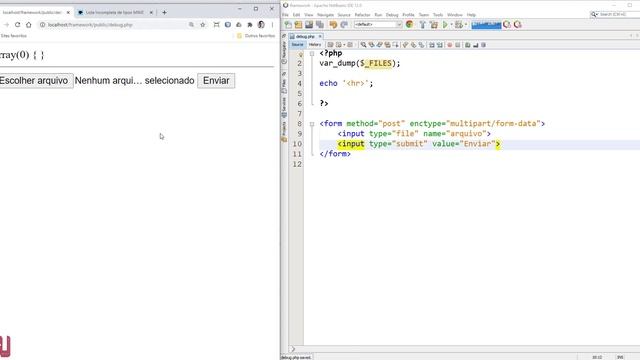Open Chrome extensions puzzle icon
The width and height of the screenshot is (640, 360).
249,25
